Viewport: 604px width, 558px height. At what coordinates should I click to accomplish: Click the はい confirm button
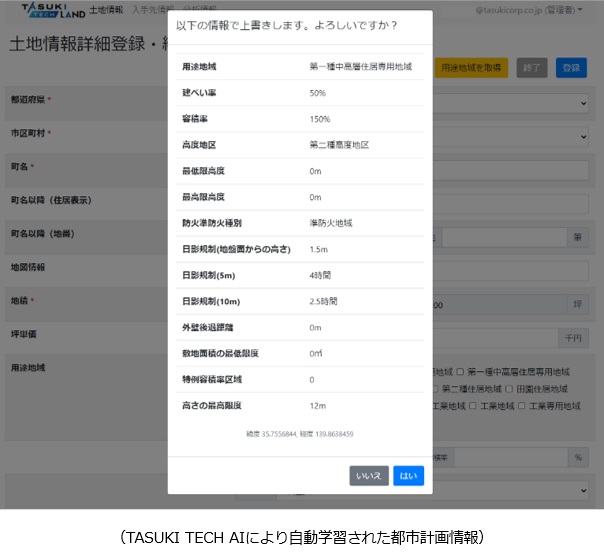(408, 476)
